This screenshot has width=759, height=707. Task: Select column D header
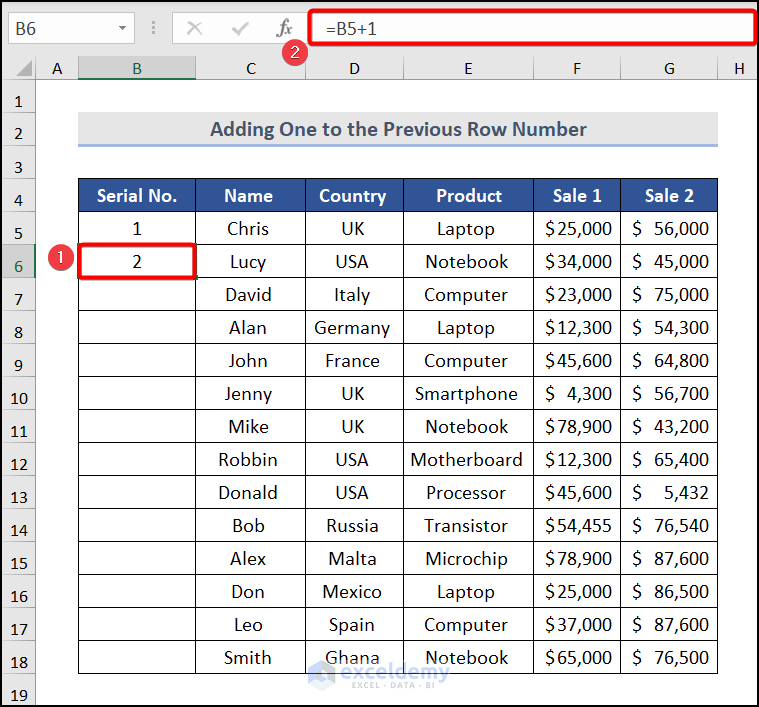tap(352, 68)
